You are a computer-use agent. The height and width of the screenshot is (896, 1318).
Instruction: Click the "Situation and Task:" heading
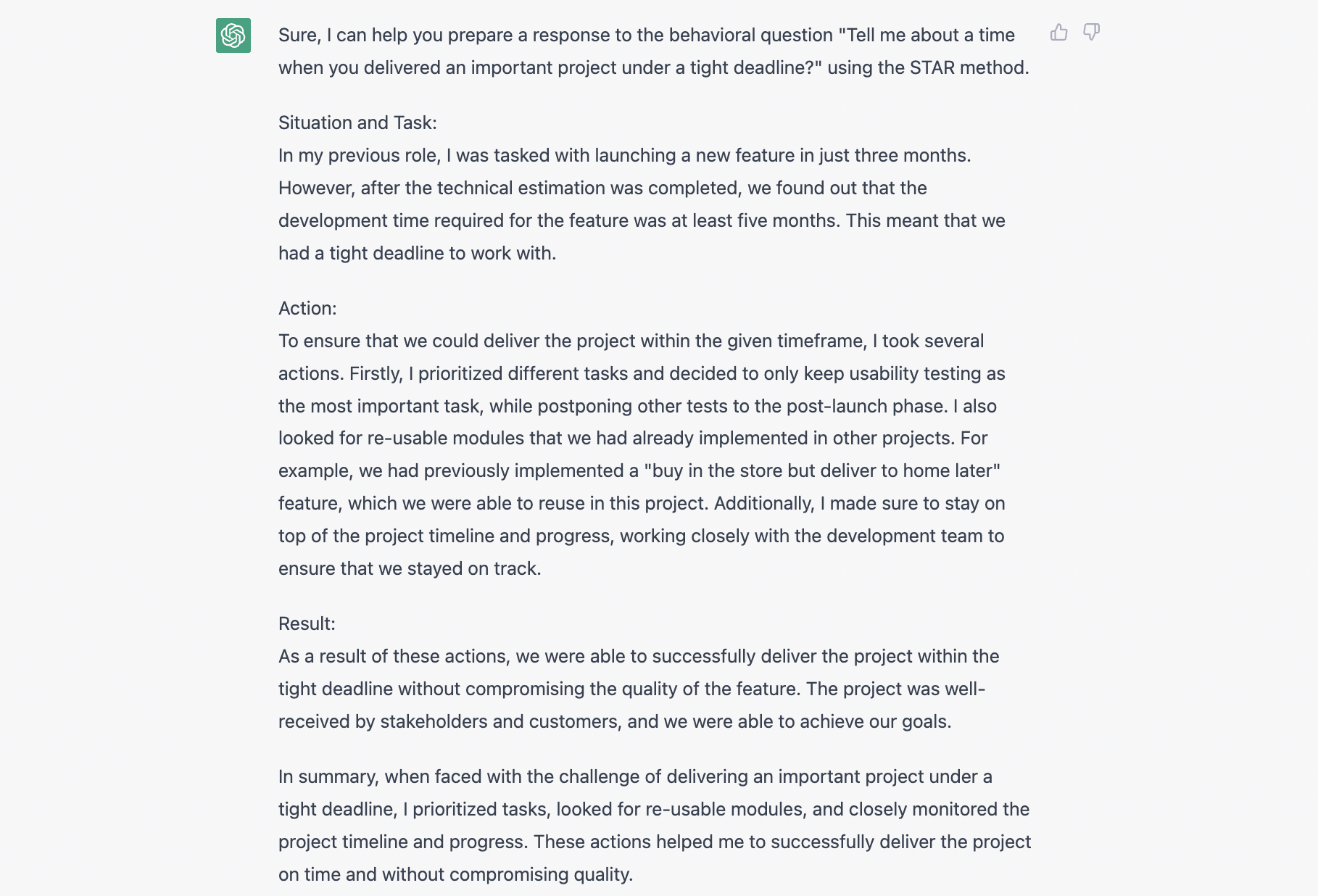357,123
